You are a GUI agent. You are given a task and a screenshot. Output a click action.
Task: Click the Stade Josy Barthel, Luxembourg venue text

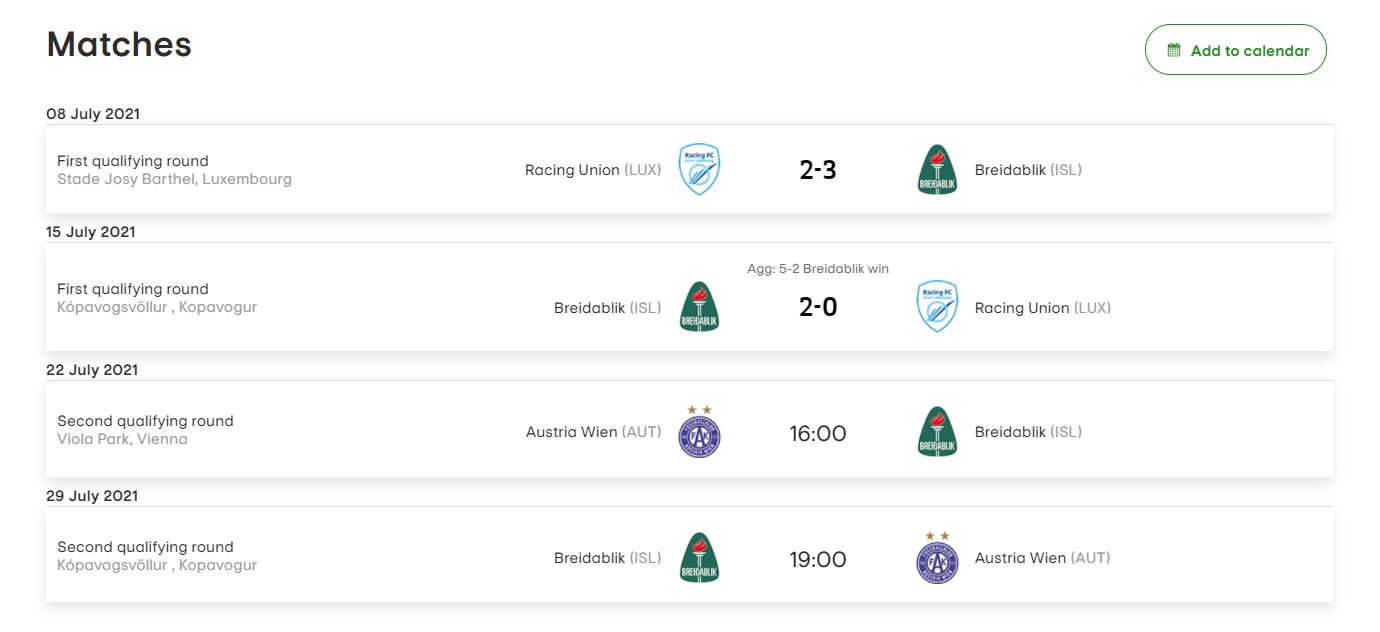pos(174,180)
